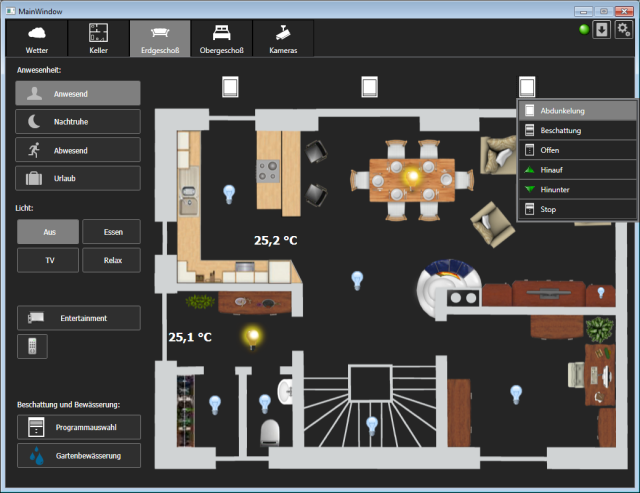Choose Beschattung from blind menu
Image resolution: width=640 pixels, height=493 pixels.
577,130
